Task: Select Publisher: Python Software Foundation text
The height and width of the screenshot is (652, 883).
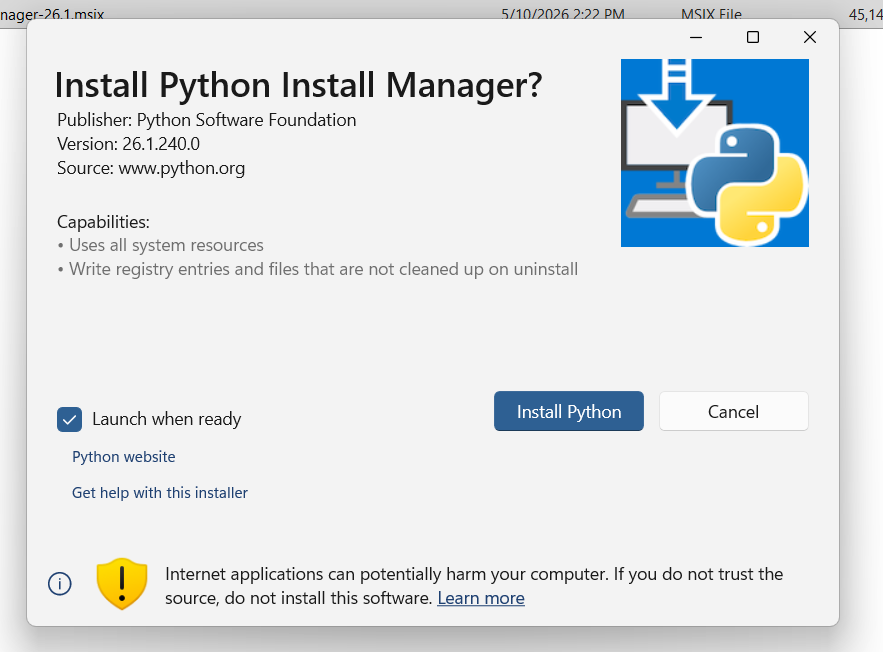Action: click(207, 120)
